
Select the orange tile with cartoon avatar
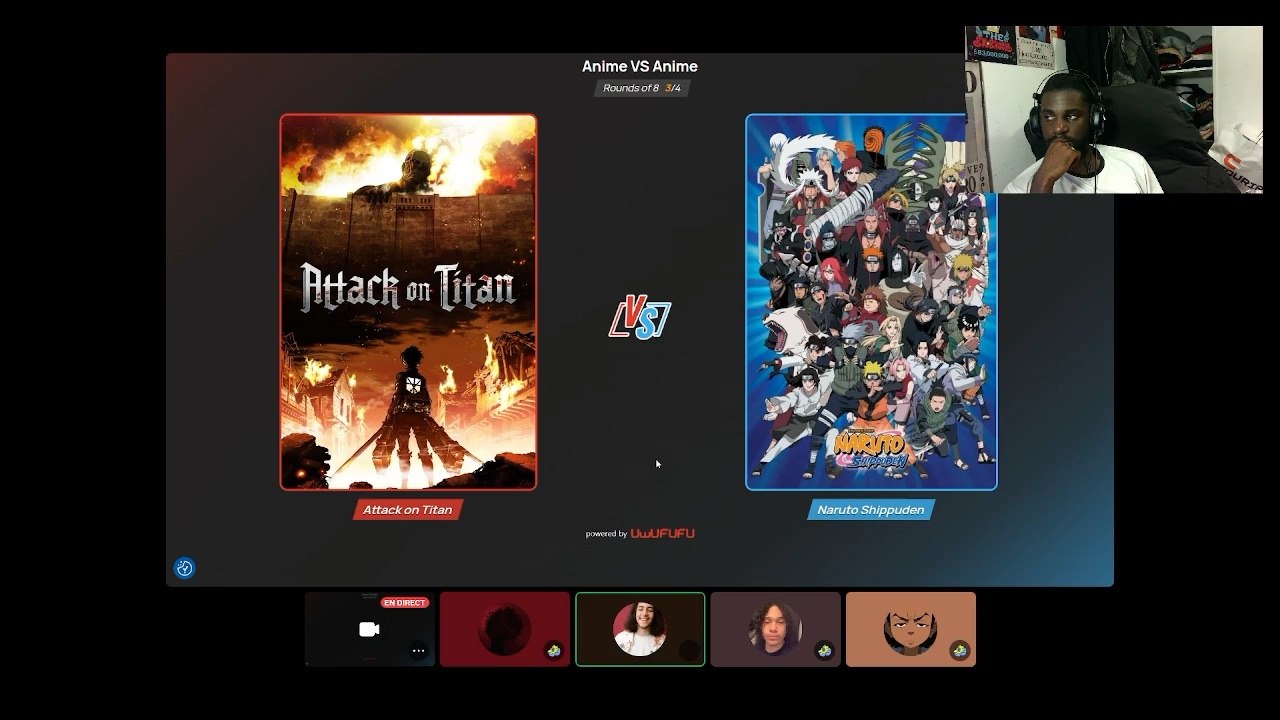(911, 629)
